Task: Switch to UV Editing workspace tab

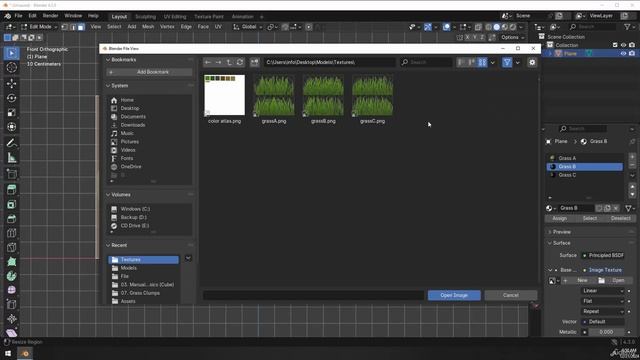Action: (x=175, y=17)
